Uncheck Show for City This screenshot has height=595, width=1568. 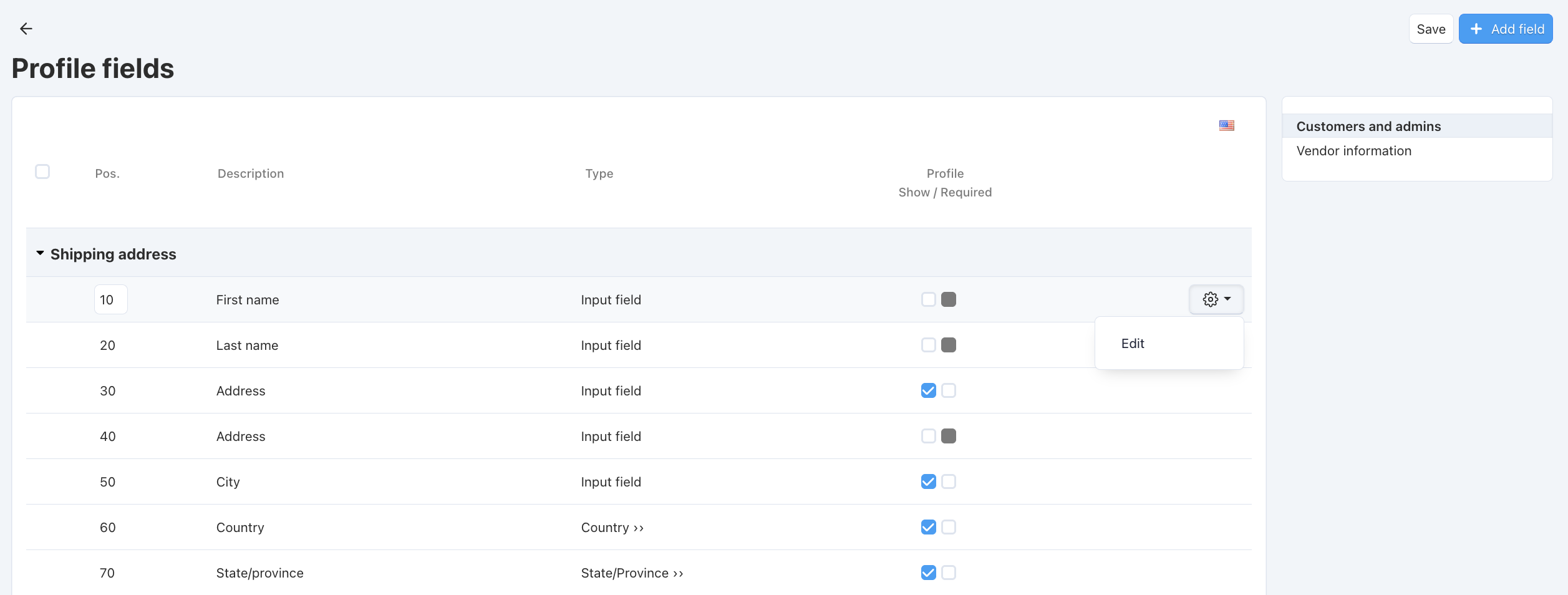coord(929,481)
